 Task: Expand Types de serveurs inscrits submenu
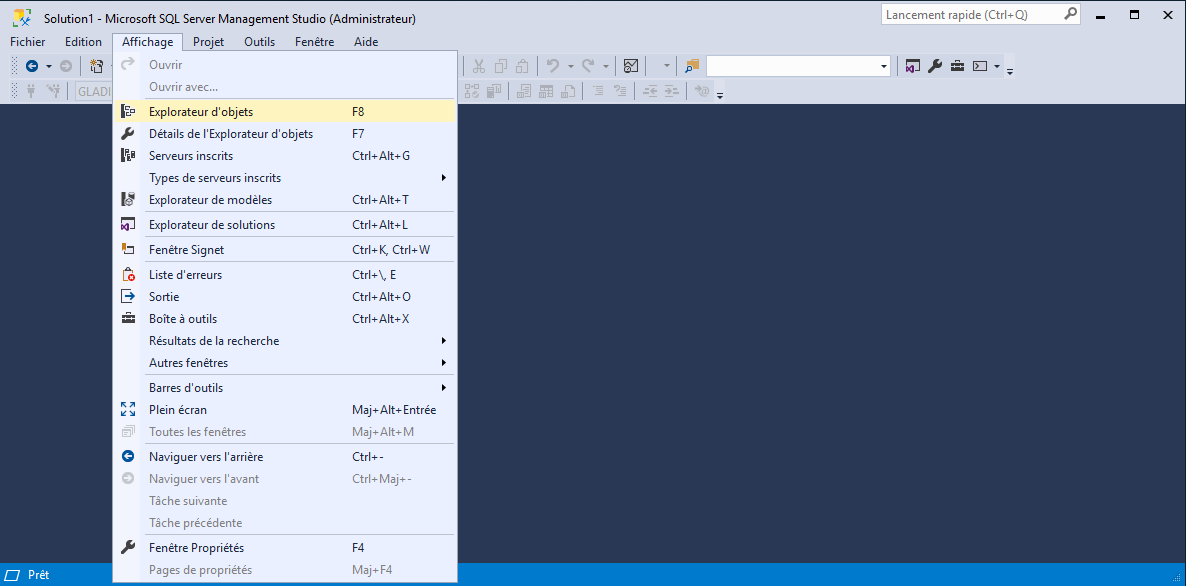pyautogui.click(x=444, y=178)
